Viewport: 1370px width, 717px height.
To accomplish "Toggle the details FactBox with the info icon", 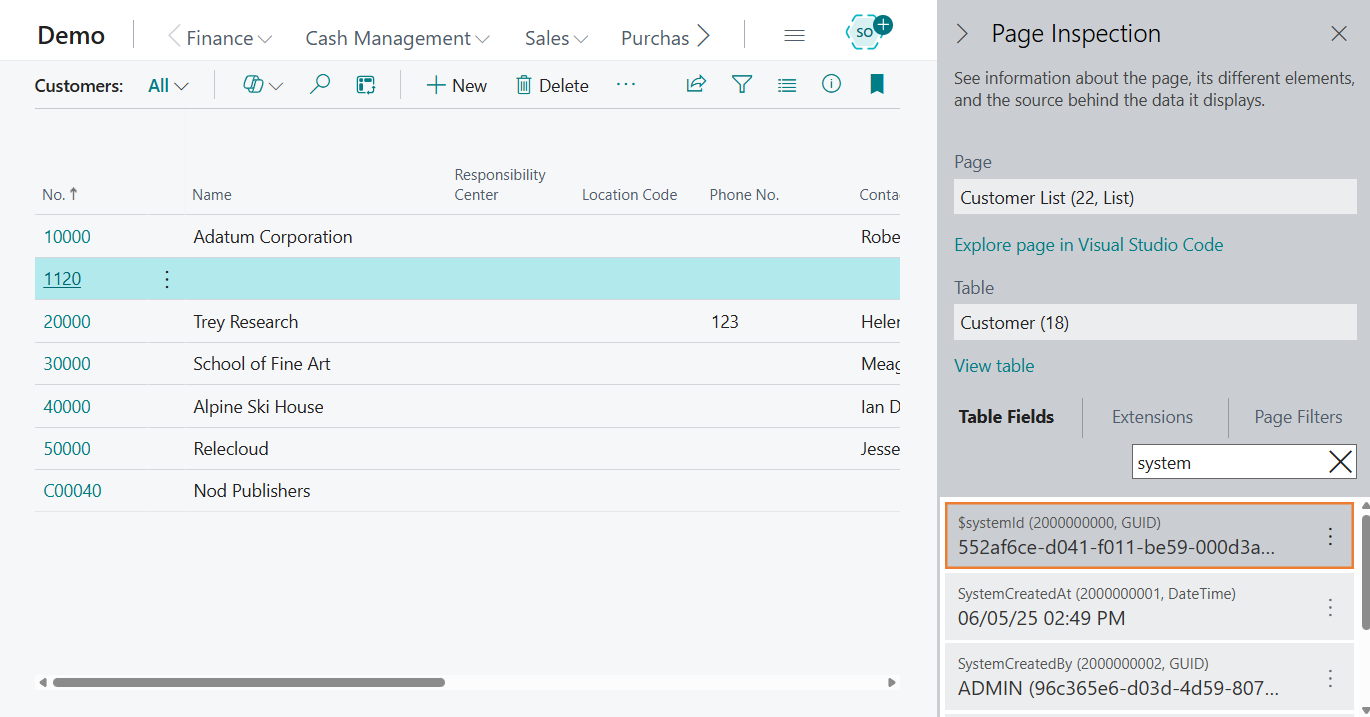I will [831, 85].
